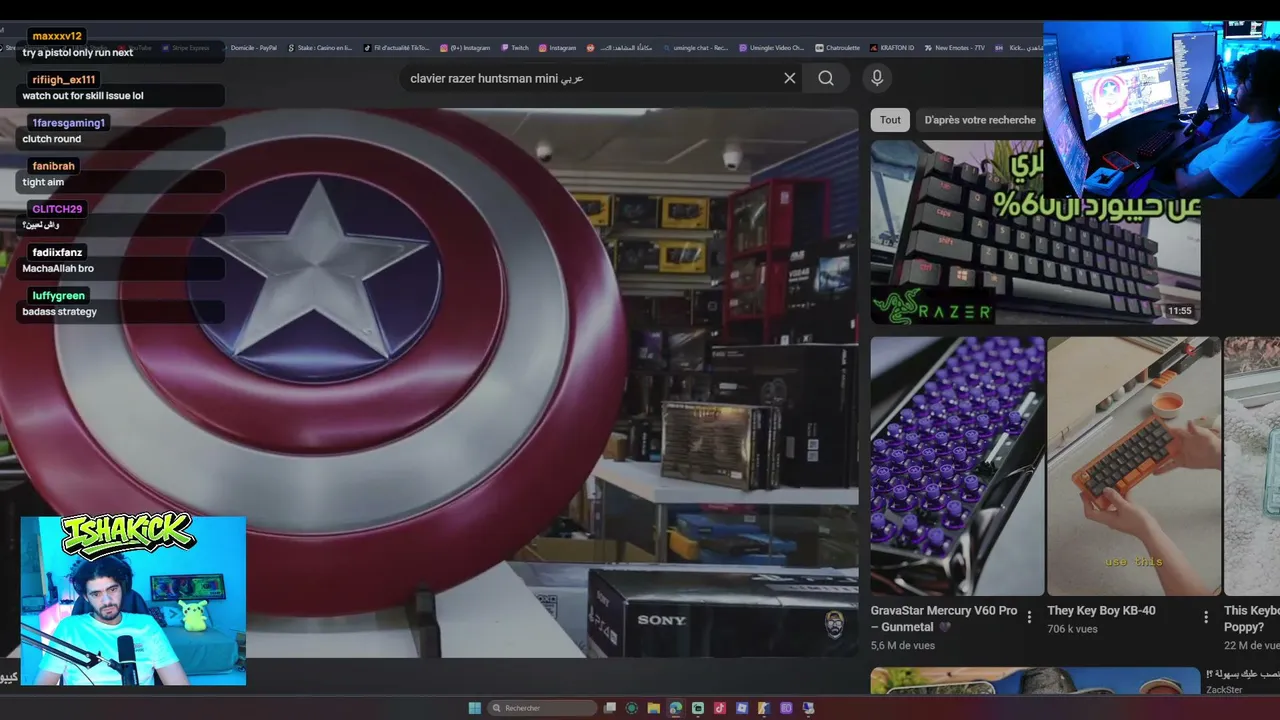Viewport: 1280px width, 720px height.
Task: Select the 'Tout' filter chip
Action: tap(890, 120)
